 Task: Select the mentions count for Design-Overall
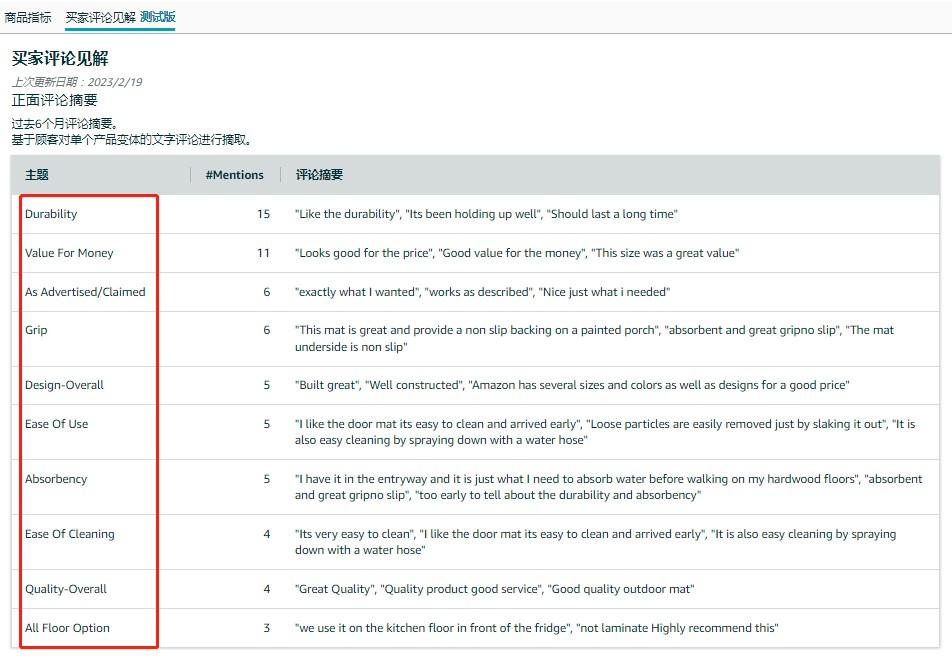tap(267, 385)
